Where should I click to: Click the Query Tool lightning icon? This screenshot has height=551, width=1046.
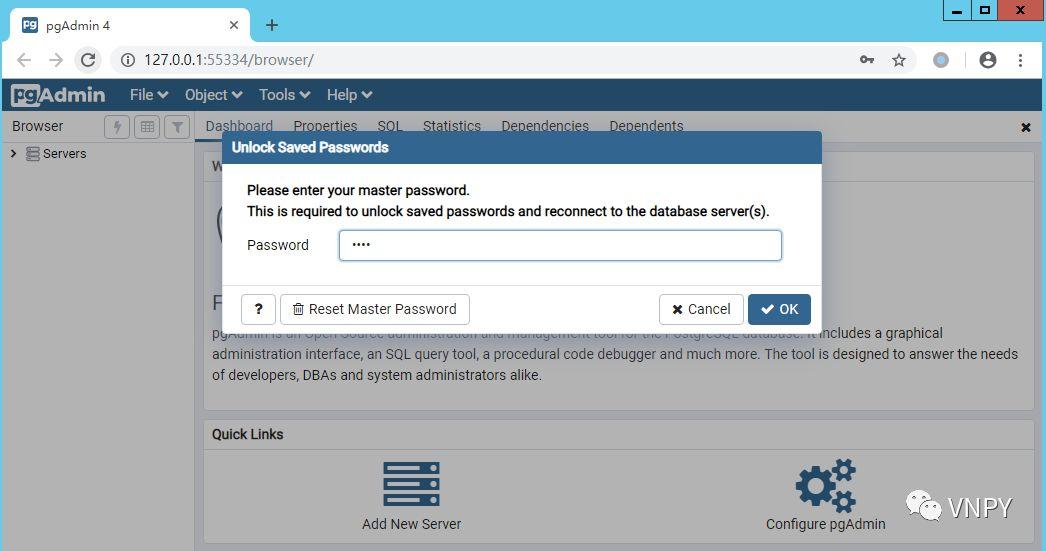pyautogui.click(x=117, y=126)
